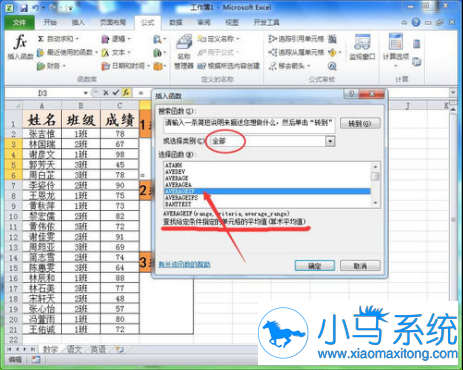Open customize quick access toolbar arrow
This screenshot has height=370, width=463.
click(70, 8)
